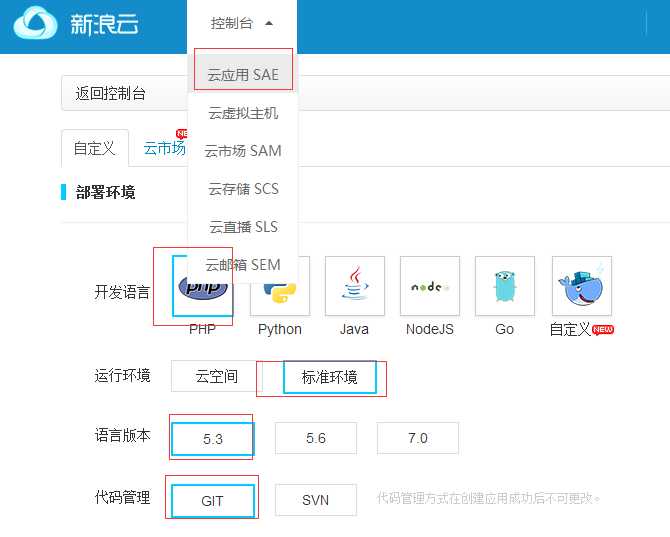This screenshot has width=670, height=537.
Task: Open 云存储 SCS menu entry
Action: (243, 189)
